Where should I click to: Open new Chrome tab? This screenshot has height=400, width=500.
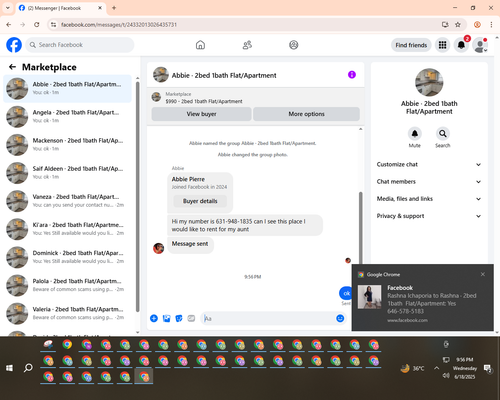tap(114, 8)
